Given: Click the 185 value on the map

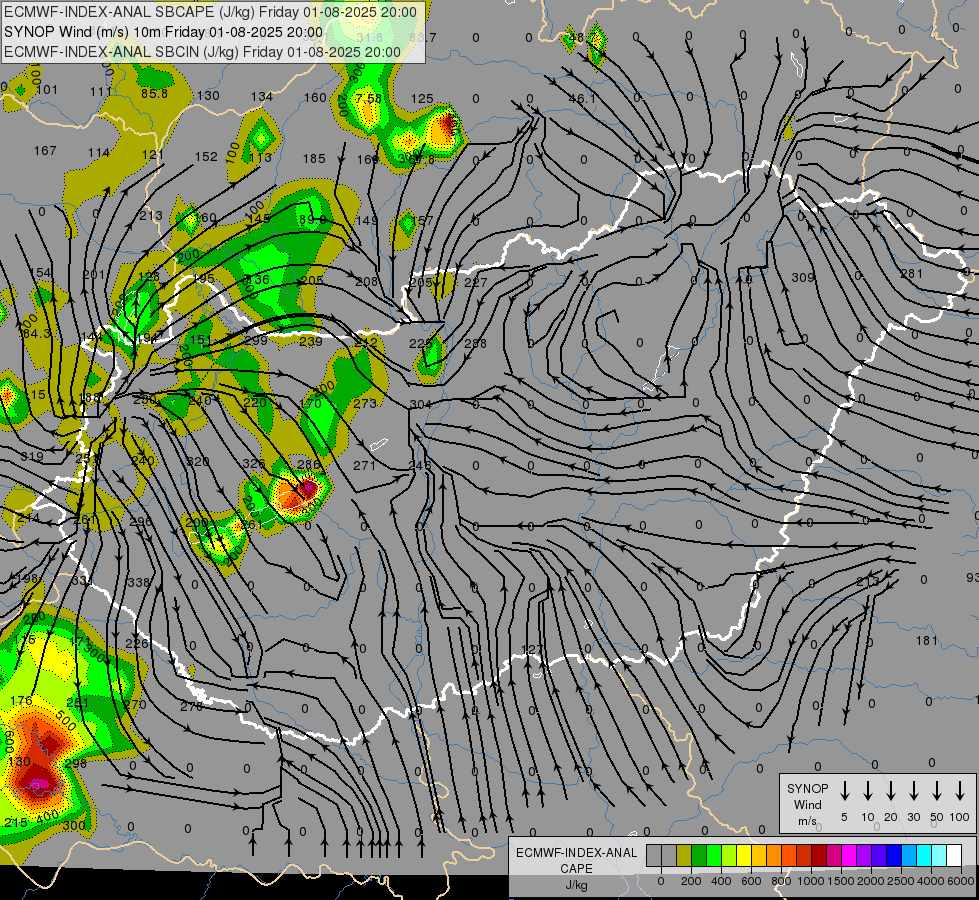Looking at the screenshot, I should pos(314,159).
